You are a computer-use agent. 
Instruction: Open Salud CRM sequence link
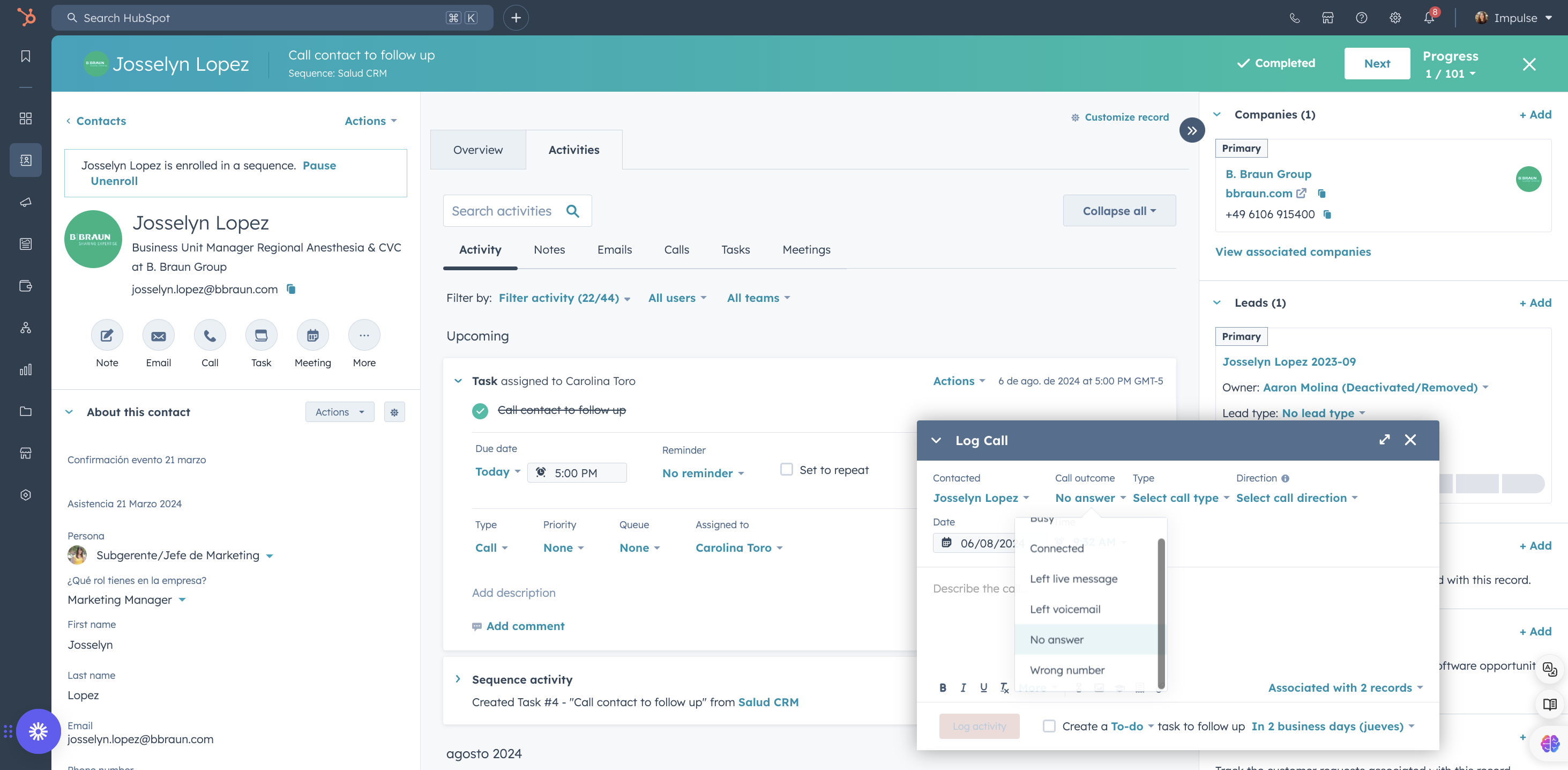coord(768,702)
